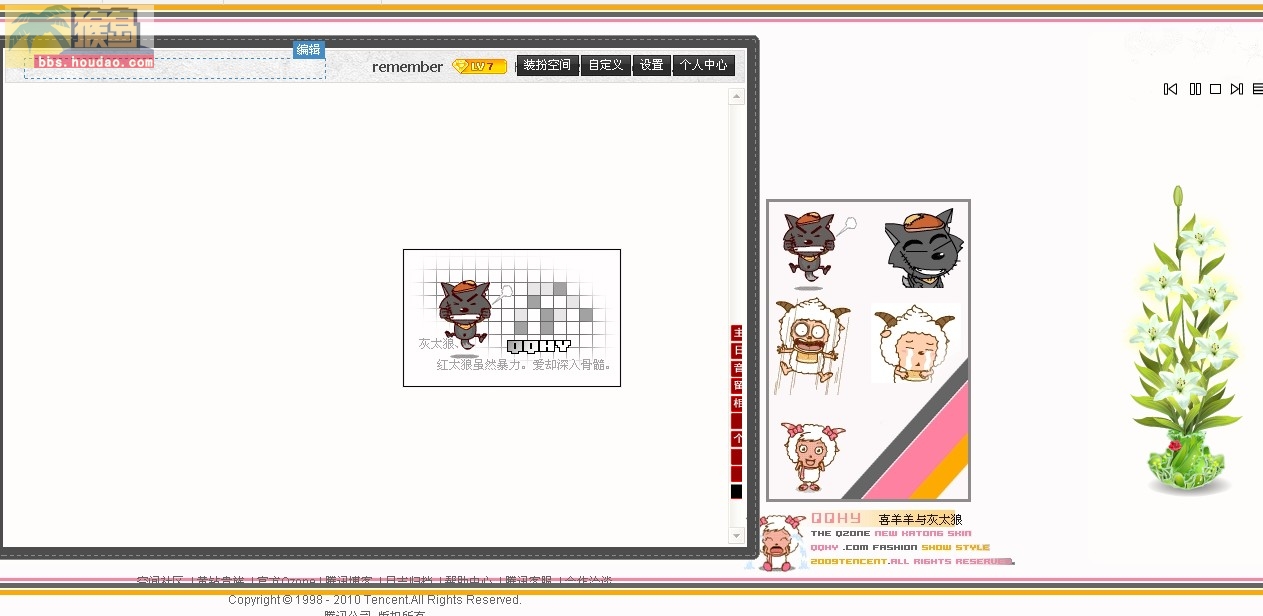This screenshot has height=616, width=1263.
Task: Select the 日 side tab
Action: [x=738, y=351]
